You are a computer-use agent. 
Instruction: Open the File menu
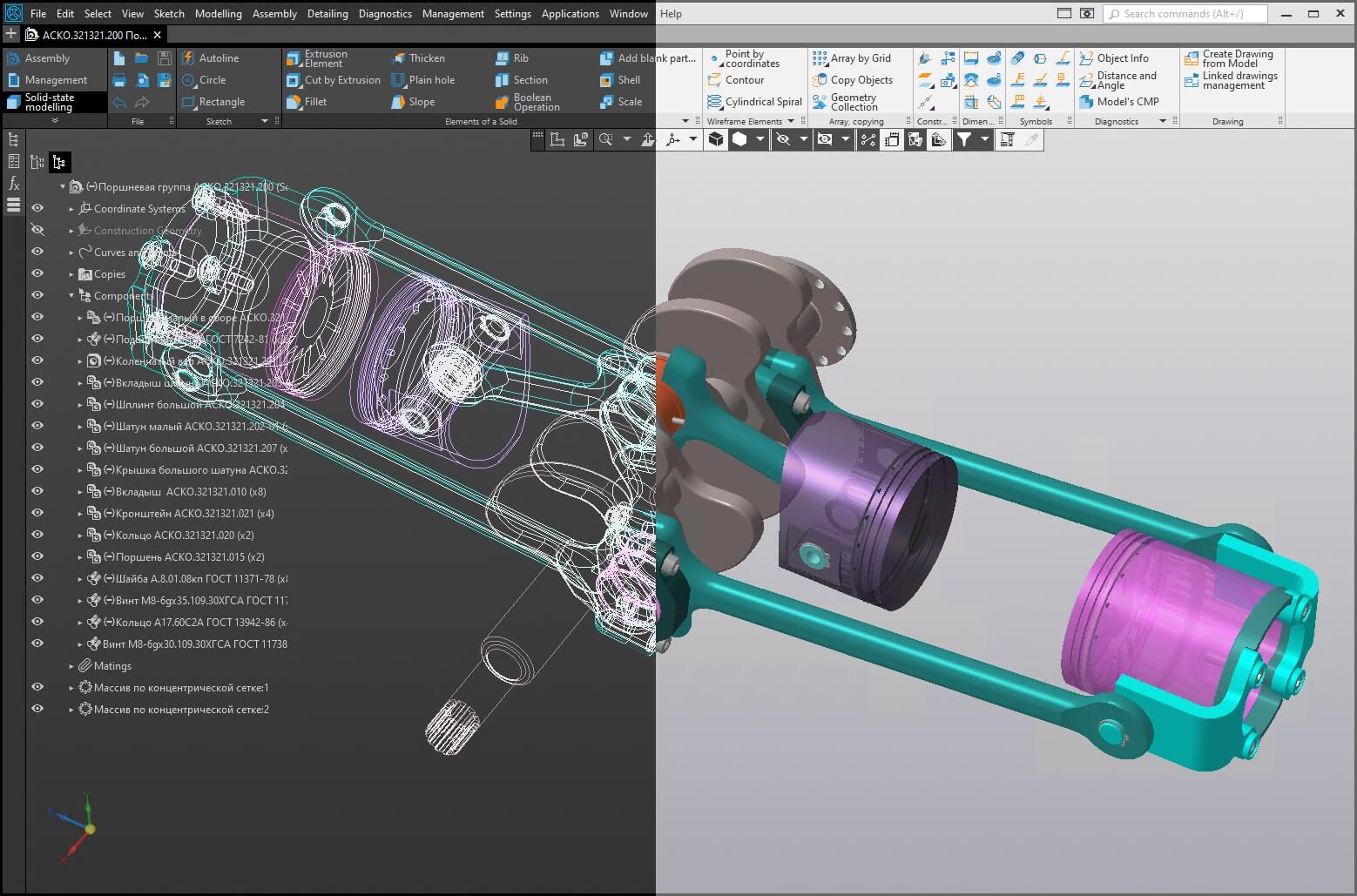coord(38,14)
